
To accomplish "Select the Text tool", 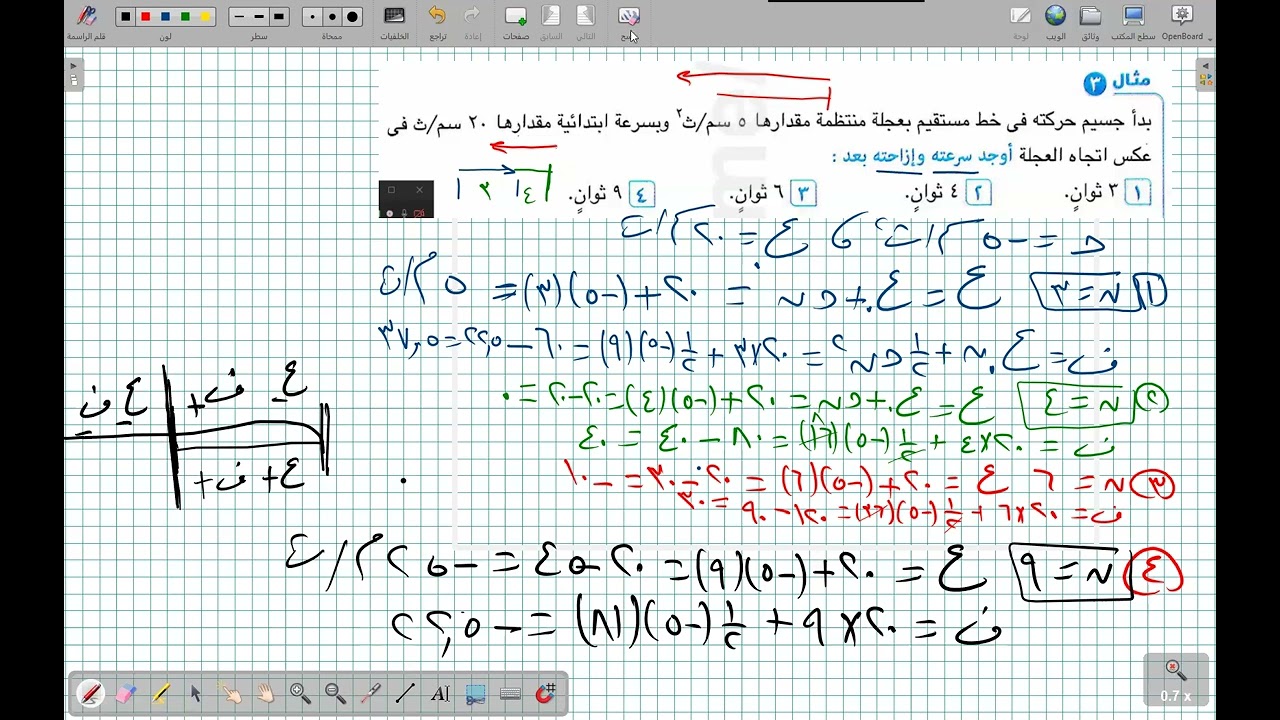I will [440, 693].
